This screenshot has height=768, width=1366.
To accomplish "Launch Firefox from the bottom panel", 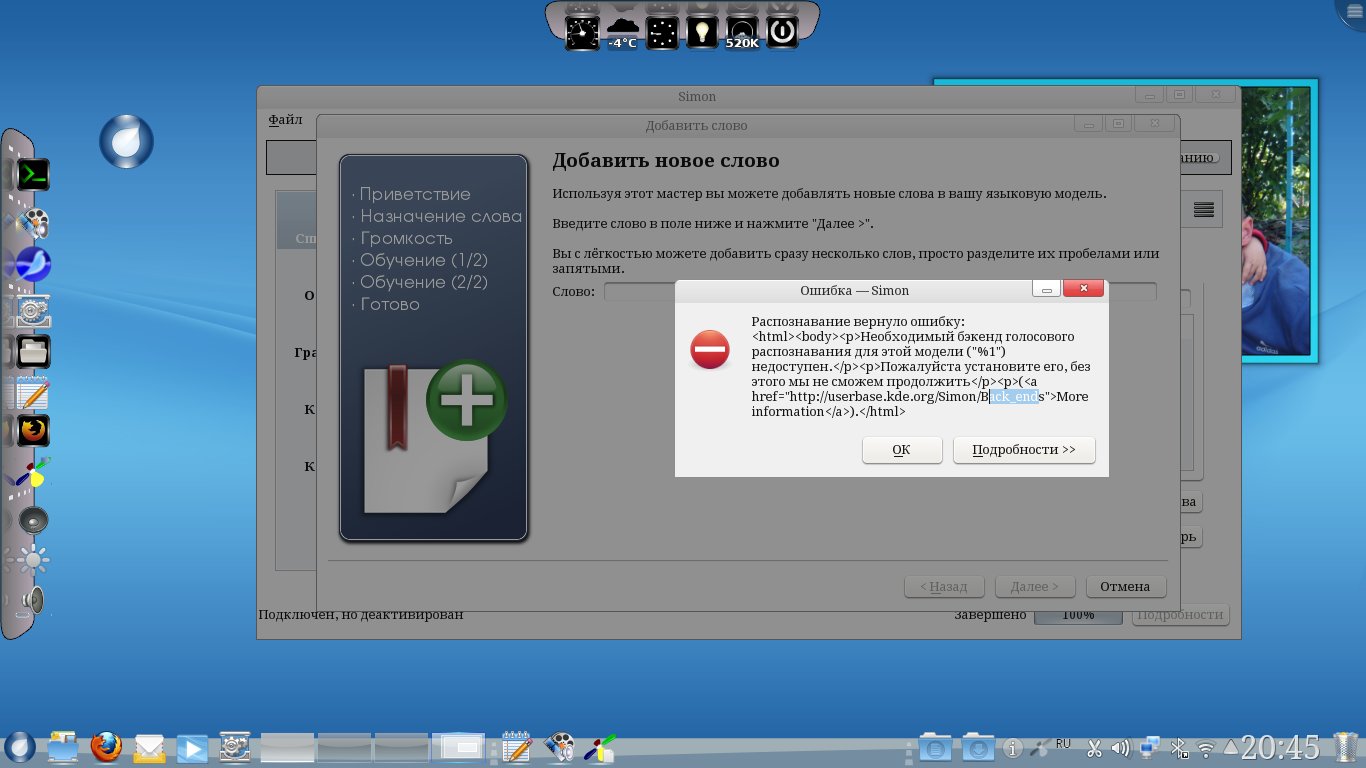I will (x=106, y=747).
